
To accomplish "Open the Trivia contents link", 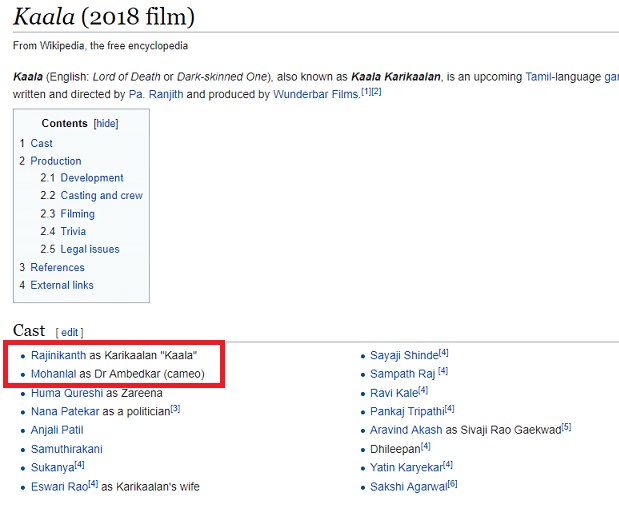I will pyautogui.click(x=73, y=231).
